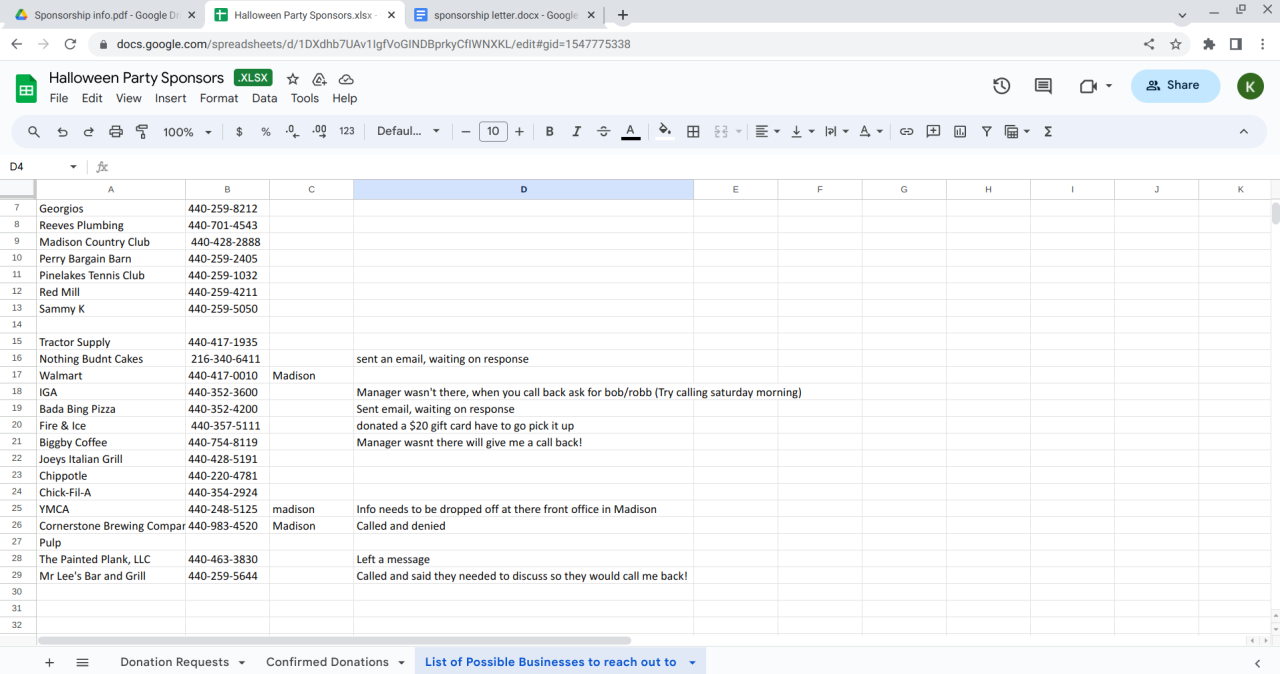This screenshot has height=674, width=1280.
Task: Check the document cloud status
Action: (346, 78)
